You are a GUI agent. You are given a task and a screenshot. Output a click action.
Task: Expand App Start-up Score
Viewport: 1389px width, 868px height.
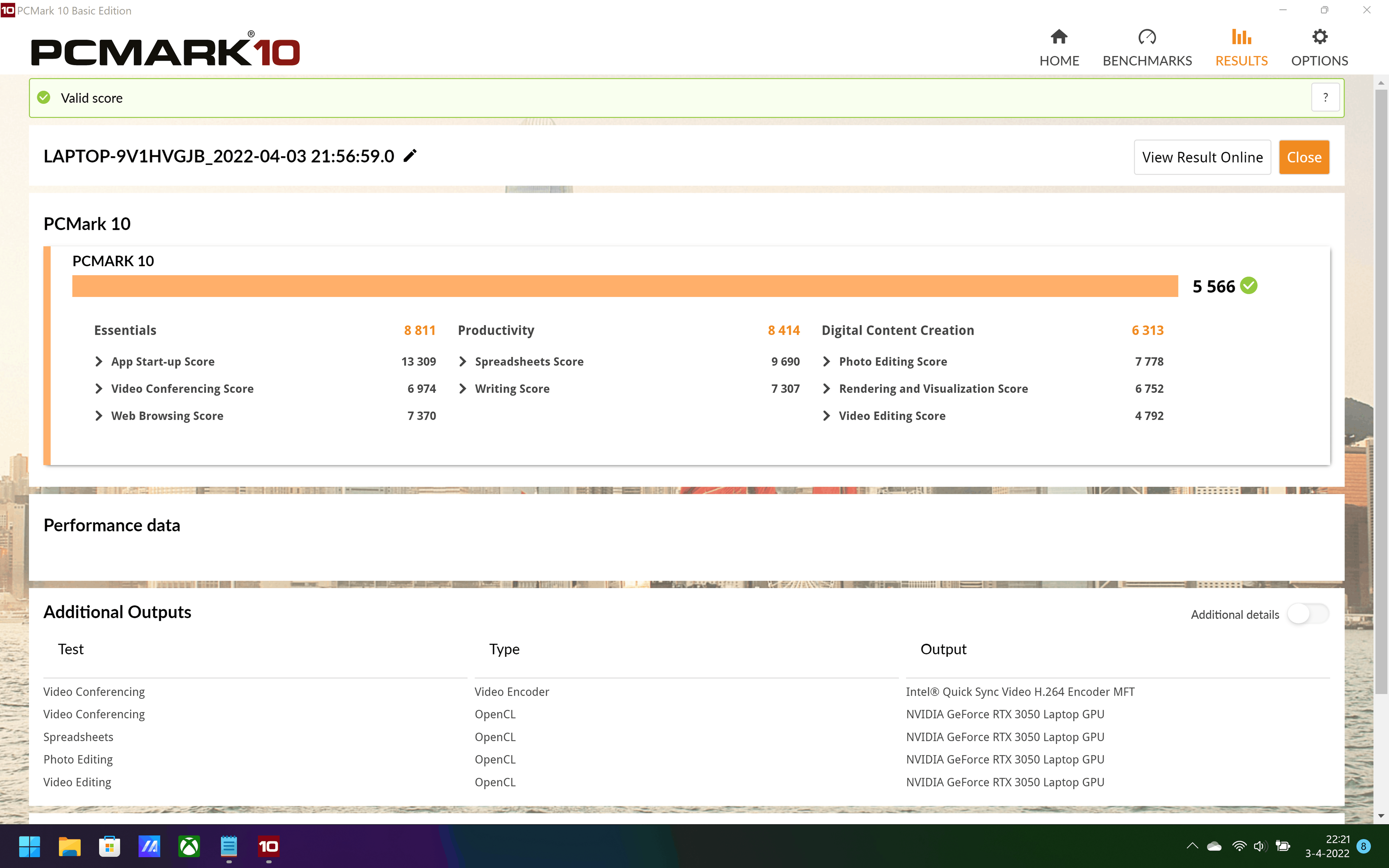99,362
